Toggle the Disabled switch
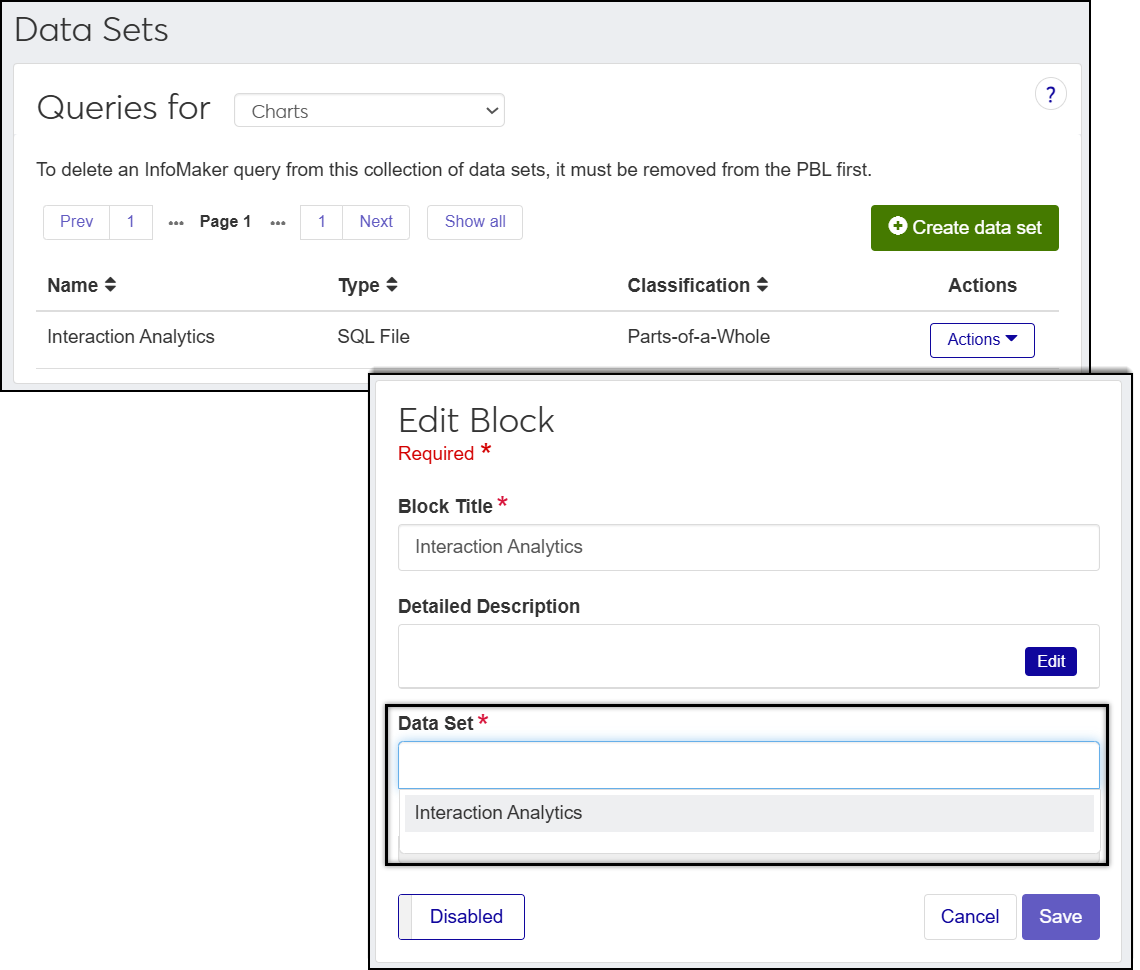 pyautogui.click(x=461, y=917)
